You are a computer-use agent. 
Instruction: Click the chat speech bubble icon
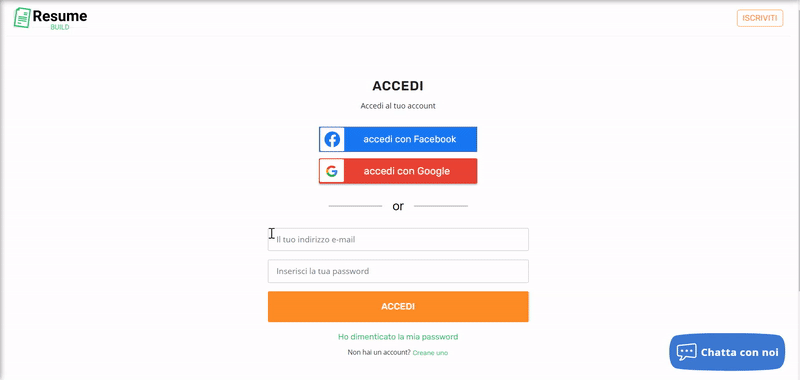coord(686,352)
